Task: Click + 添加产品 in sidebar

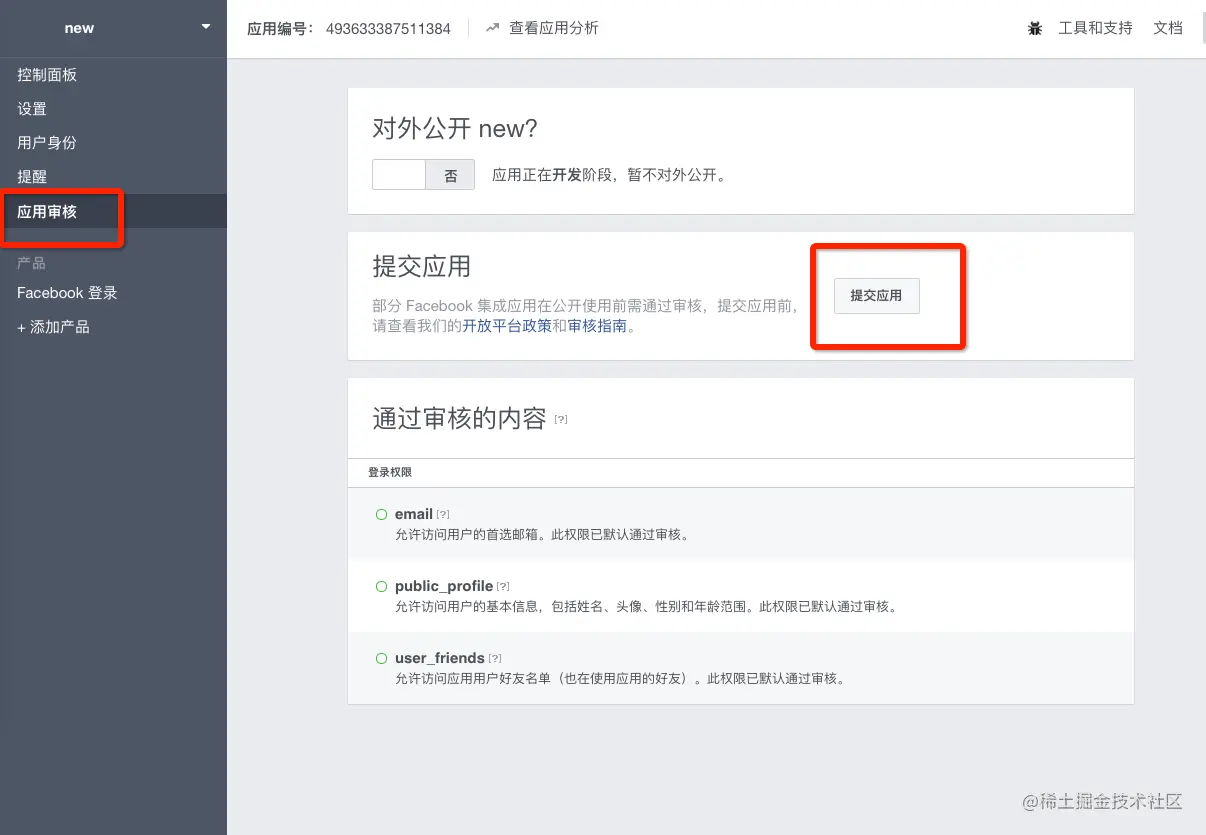Action: (x=53, y=327)
